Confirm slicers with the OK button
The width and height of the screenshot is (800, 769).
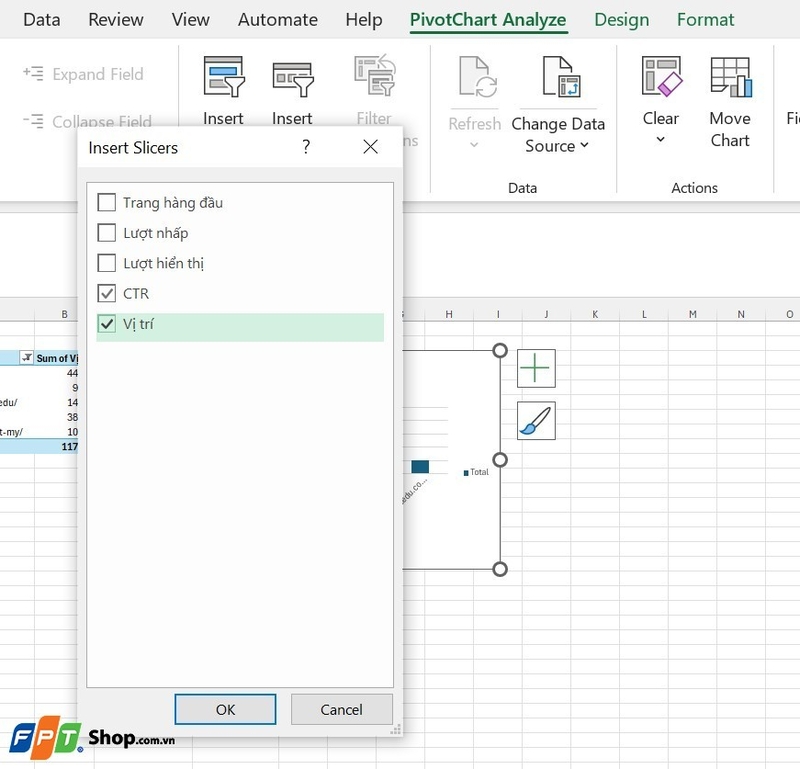tap(225, 709)
